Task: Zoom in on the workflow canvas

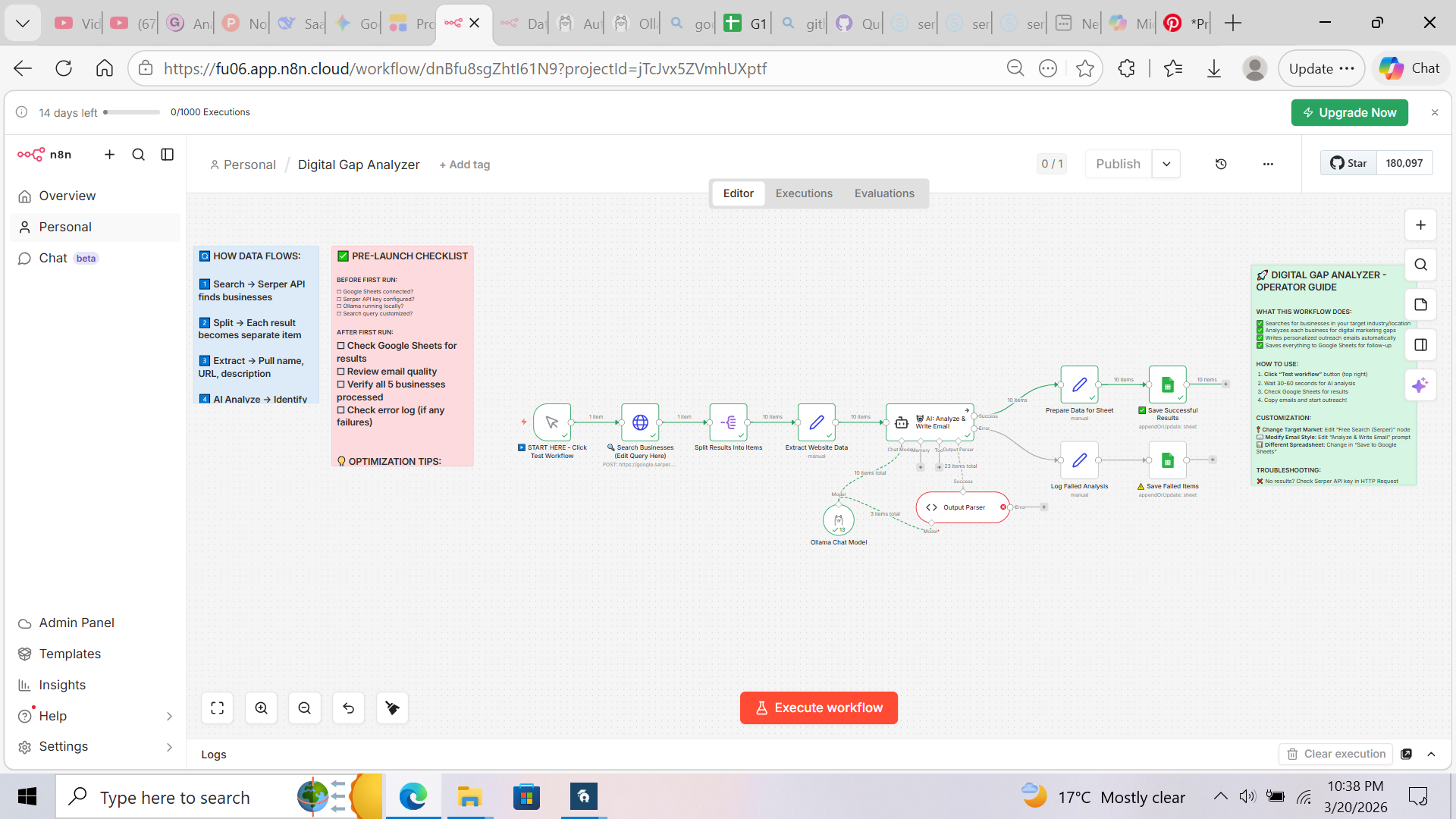Action: (261, 708)
